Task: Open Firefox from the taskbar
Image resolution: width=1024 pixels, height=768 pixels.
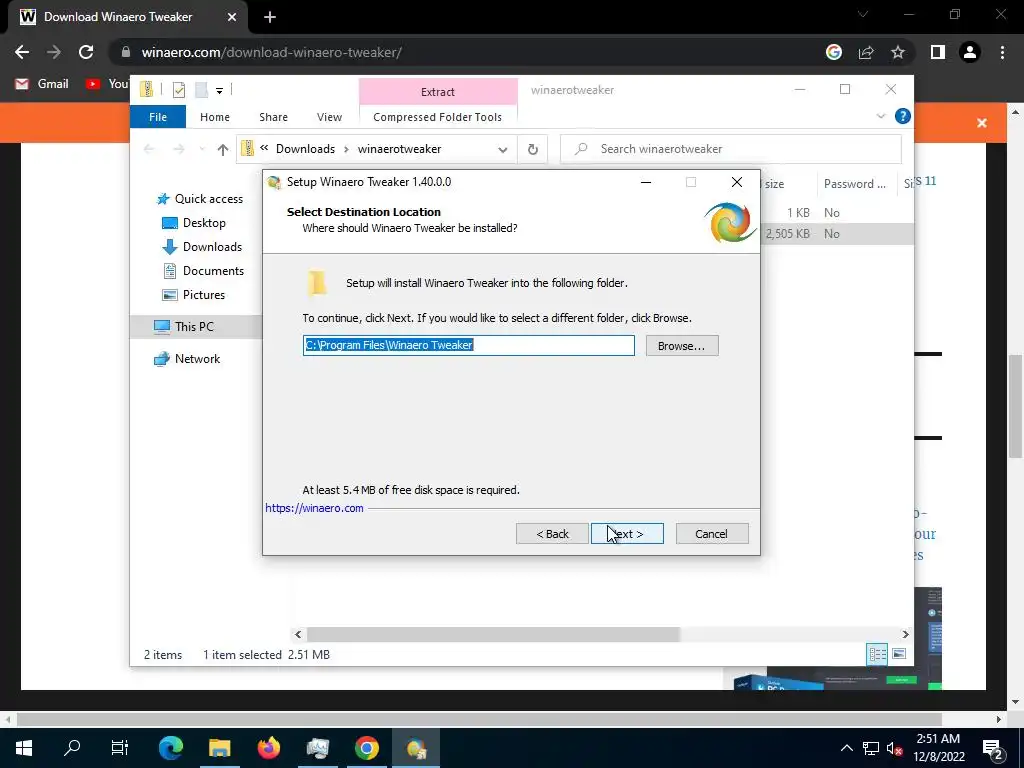Action: pos(268,748)
